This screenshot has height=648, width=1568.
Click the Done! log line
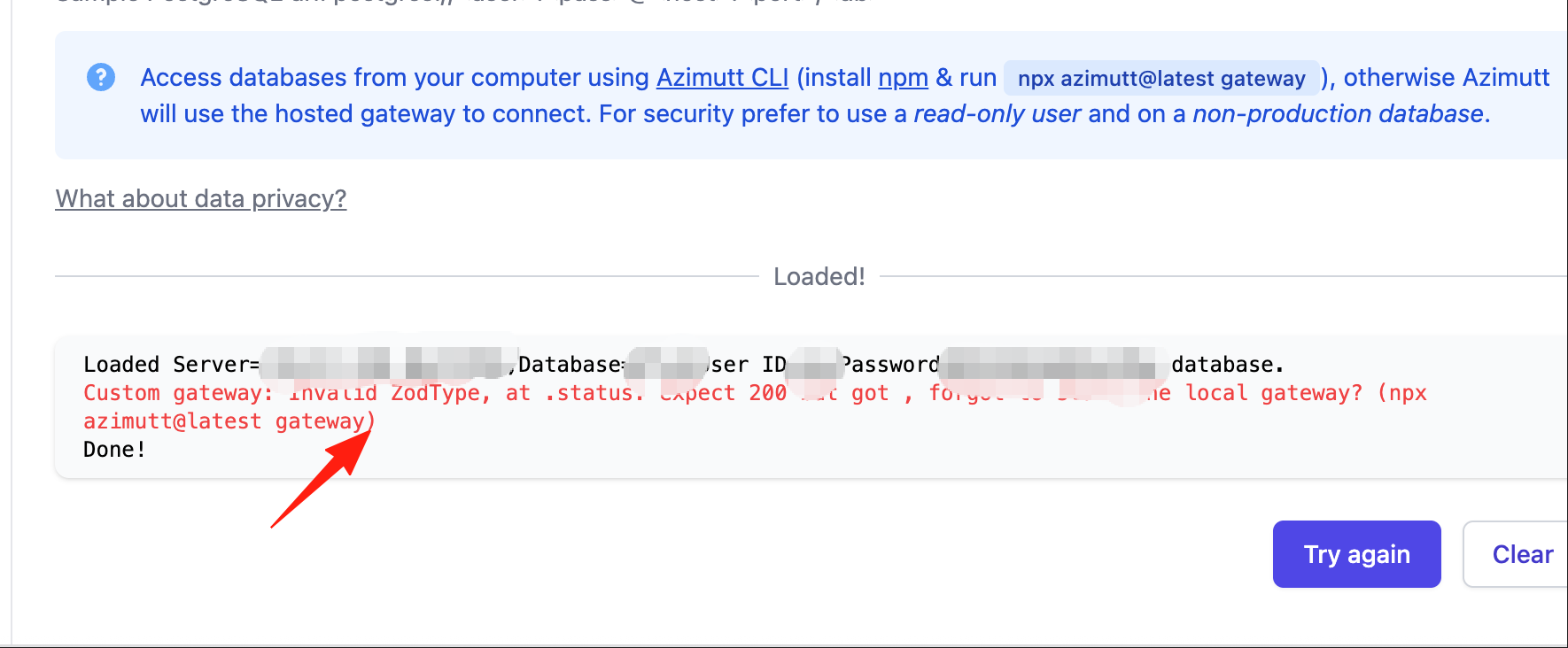114,449
